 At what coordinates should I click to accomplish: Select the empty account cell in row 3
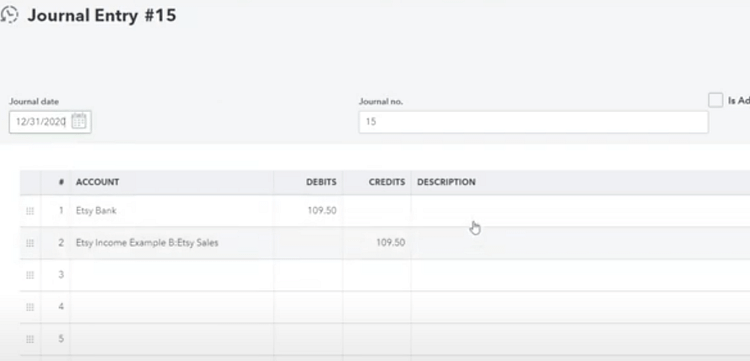point(172,275)
